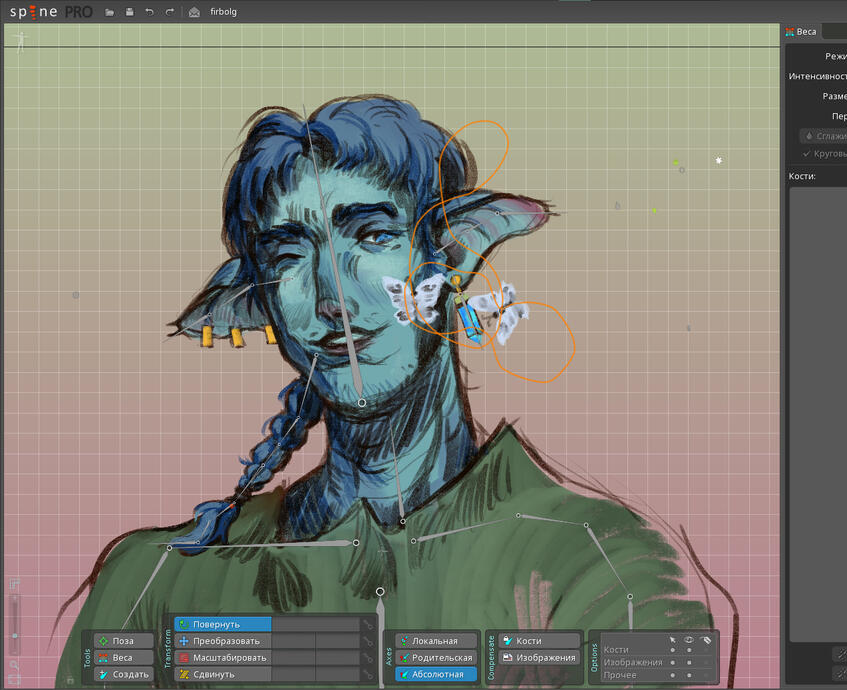Screen dimensions: 847x690
Task: Toggle visibility dot for Прочее row
Action: [689, 675]
